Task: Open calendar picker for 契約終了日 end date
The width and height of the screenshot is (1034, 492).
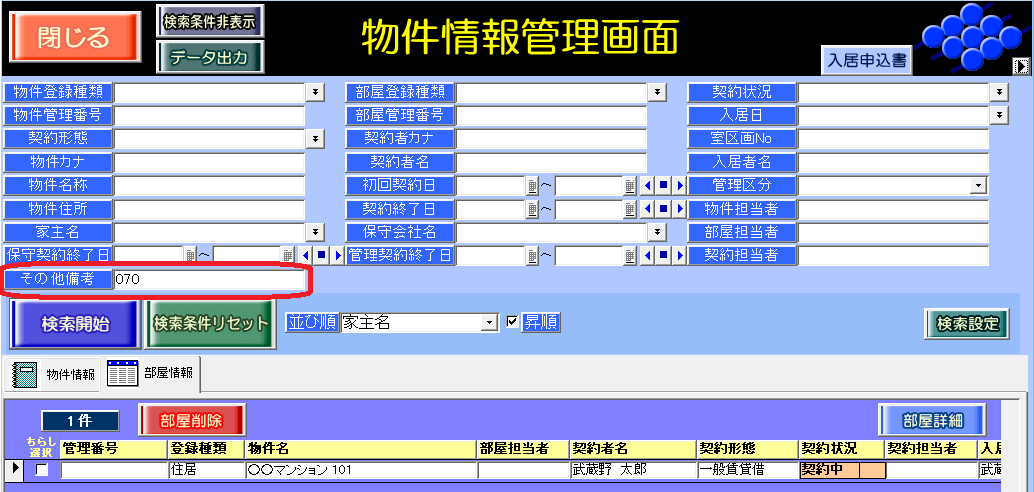Action: point(630,209)
